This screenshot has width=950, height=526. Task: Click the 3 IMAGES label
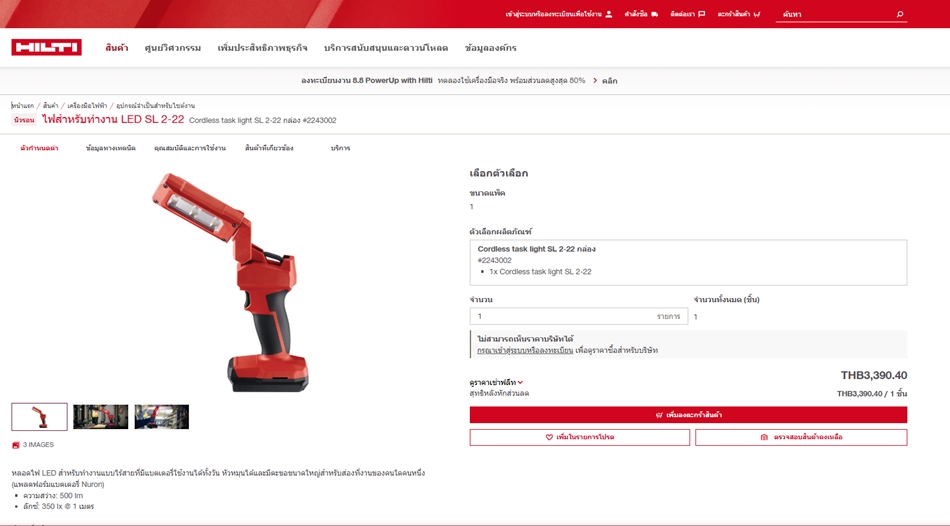coord(38,445)
